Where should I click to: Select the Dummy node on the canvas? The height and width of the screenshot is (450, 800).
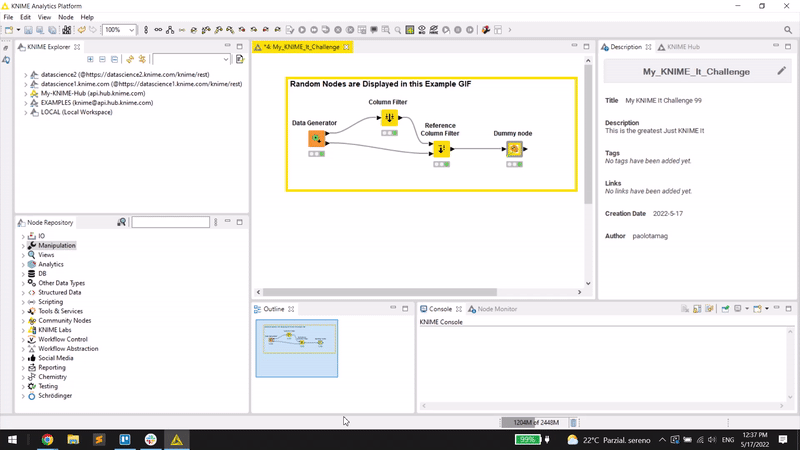click(x=514, y=149)
